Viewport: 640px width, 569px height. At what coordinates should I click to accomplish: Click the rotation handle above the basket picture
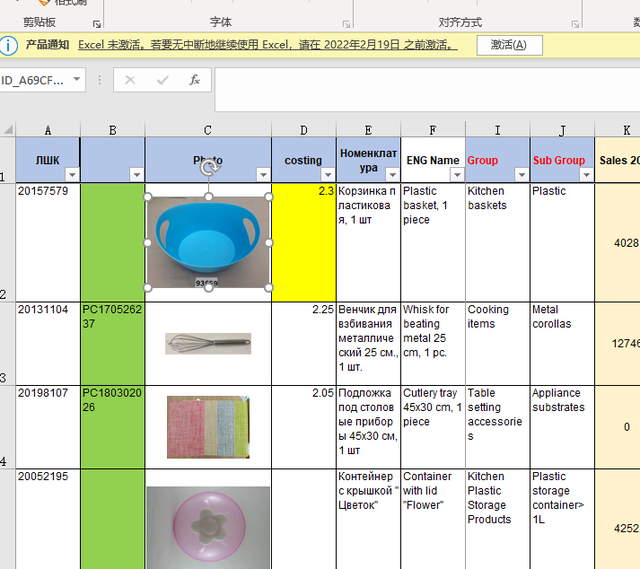(209, 168)
